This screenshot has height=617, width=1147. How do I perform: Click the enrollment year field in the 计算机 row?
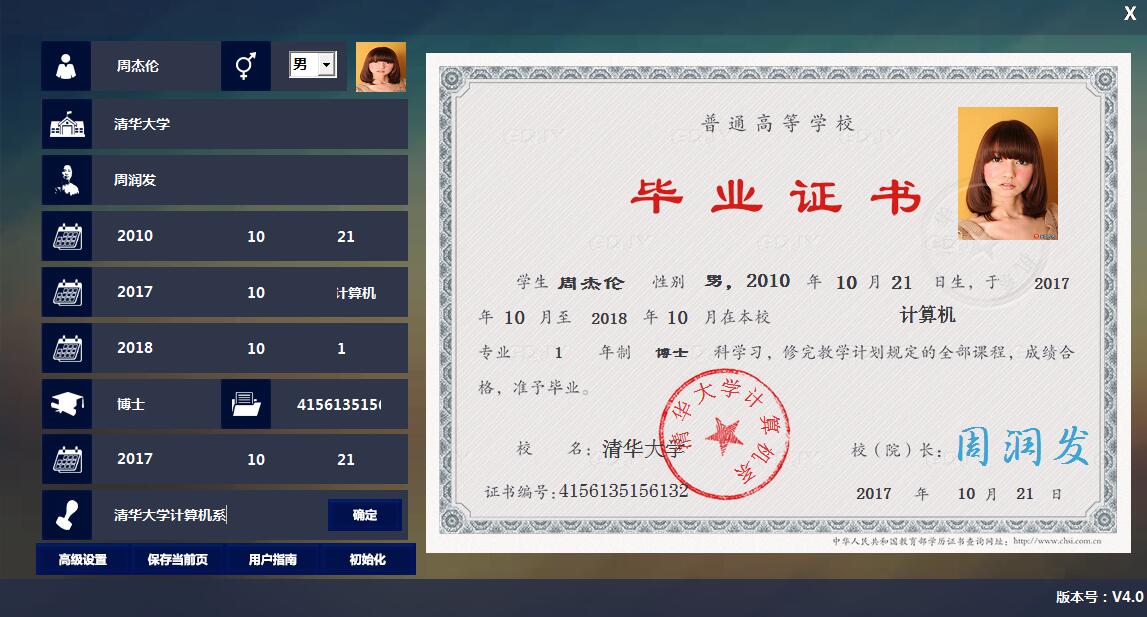point(135,291)
